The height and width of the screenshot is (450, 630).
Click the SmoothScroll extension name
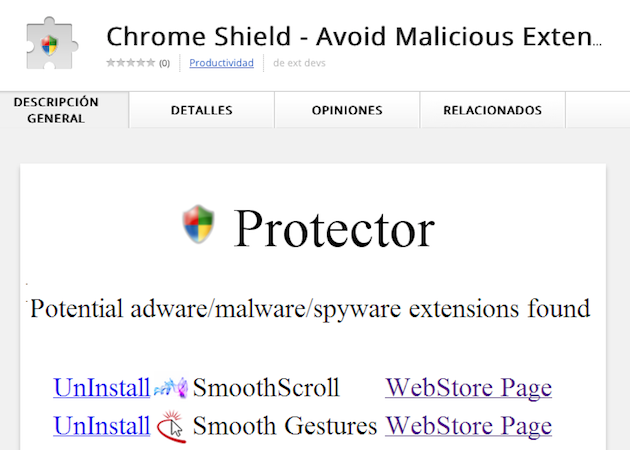pos(266,388)
